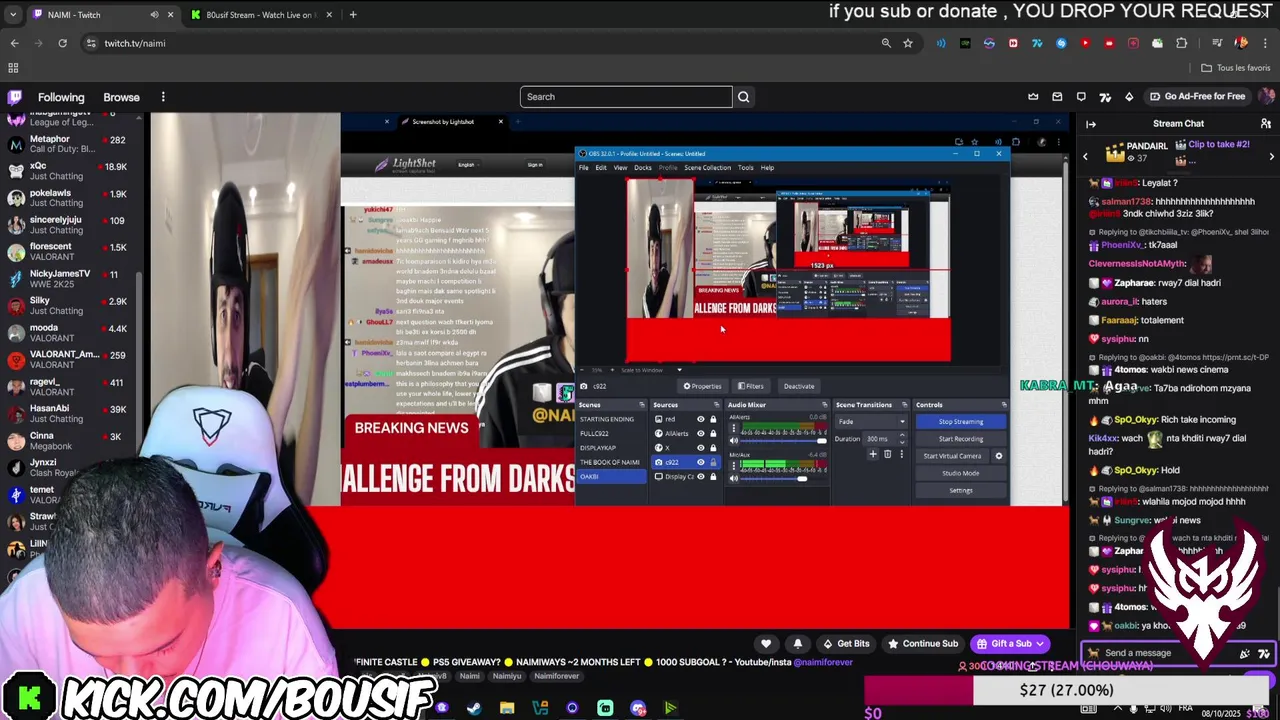
Task: Show next item in chat gift leaderboard
Action: 1272,156
